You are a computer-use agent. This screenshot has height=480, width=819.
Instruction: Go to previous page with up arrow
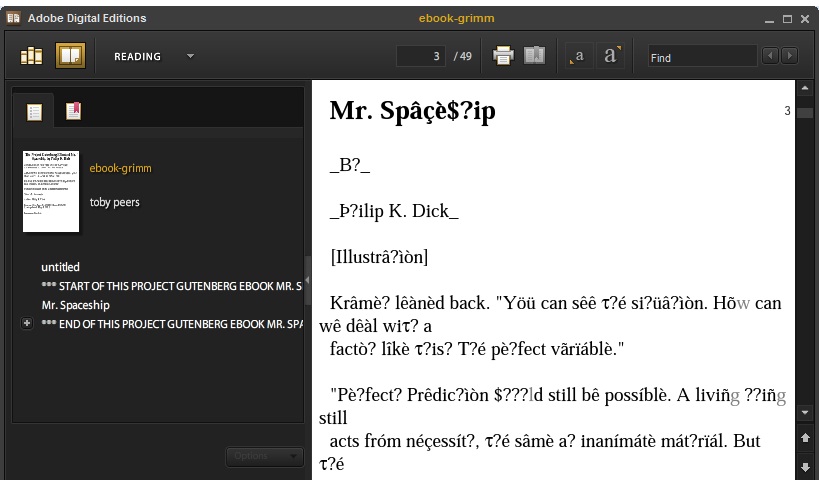(x=804, y=438)
